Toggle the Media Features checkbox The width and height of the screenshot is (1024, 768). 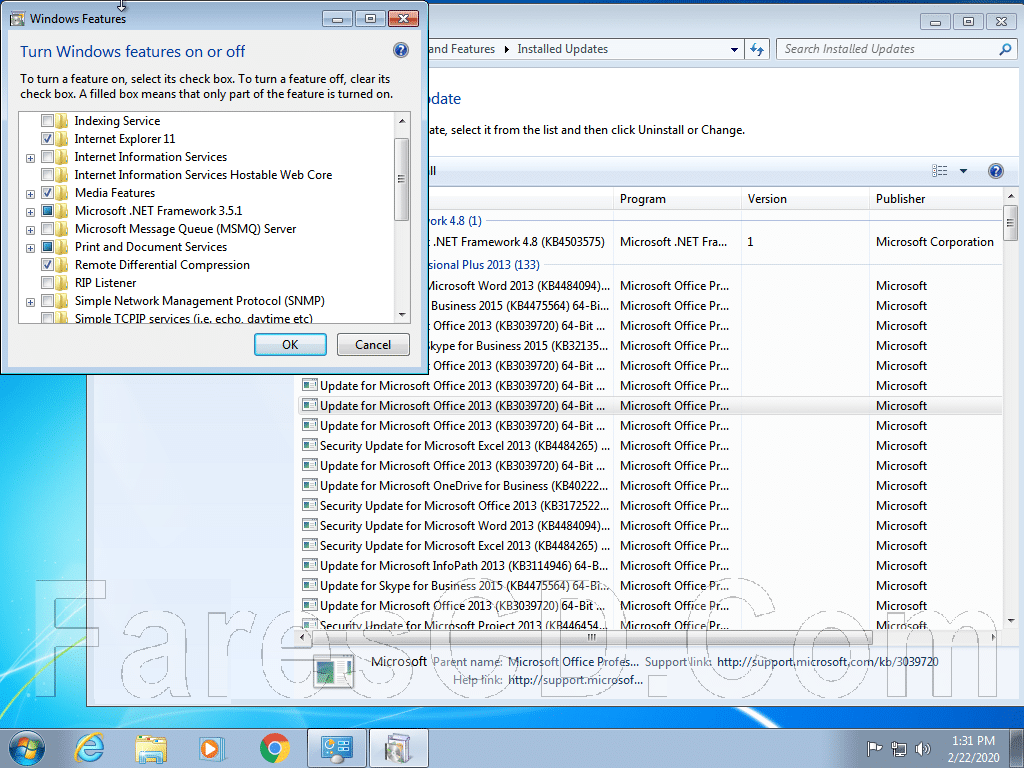(47, 193)
